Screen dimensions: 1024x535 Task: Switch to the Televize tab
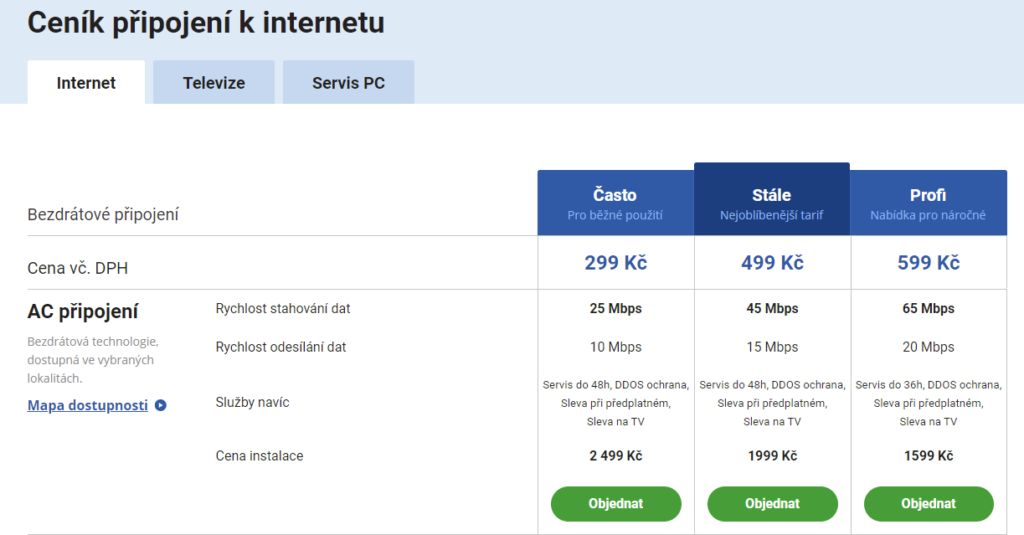214,83
